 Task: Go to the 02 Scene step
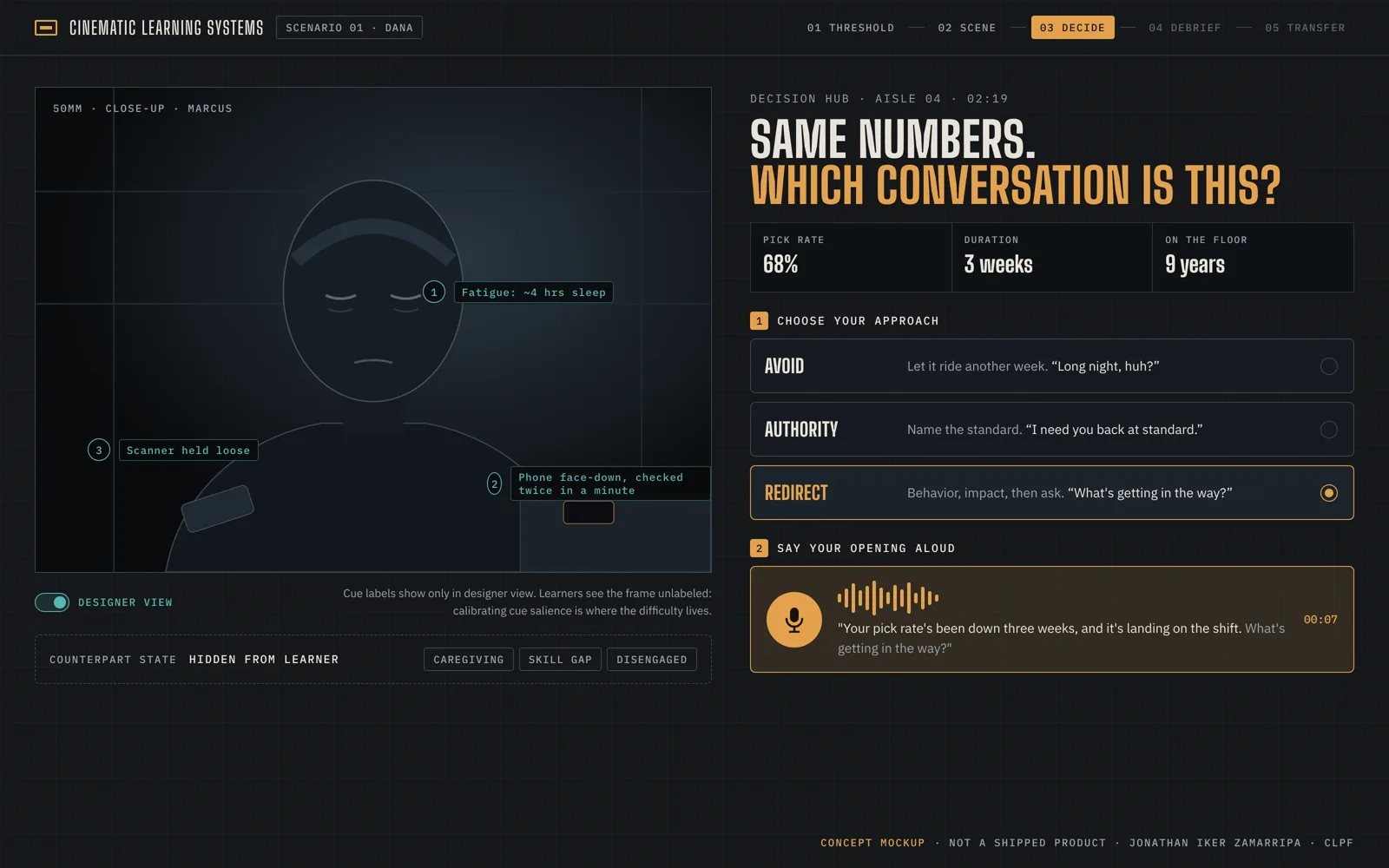tap(967, 28)
